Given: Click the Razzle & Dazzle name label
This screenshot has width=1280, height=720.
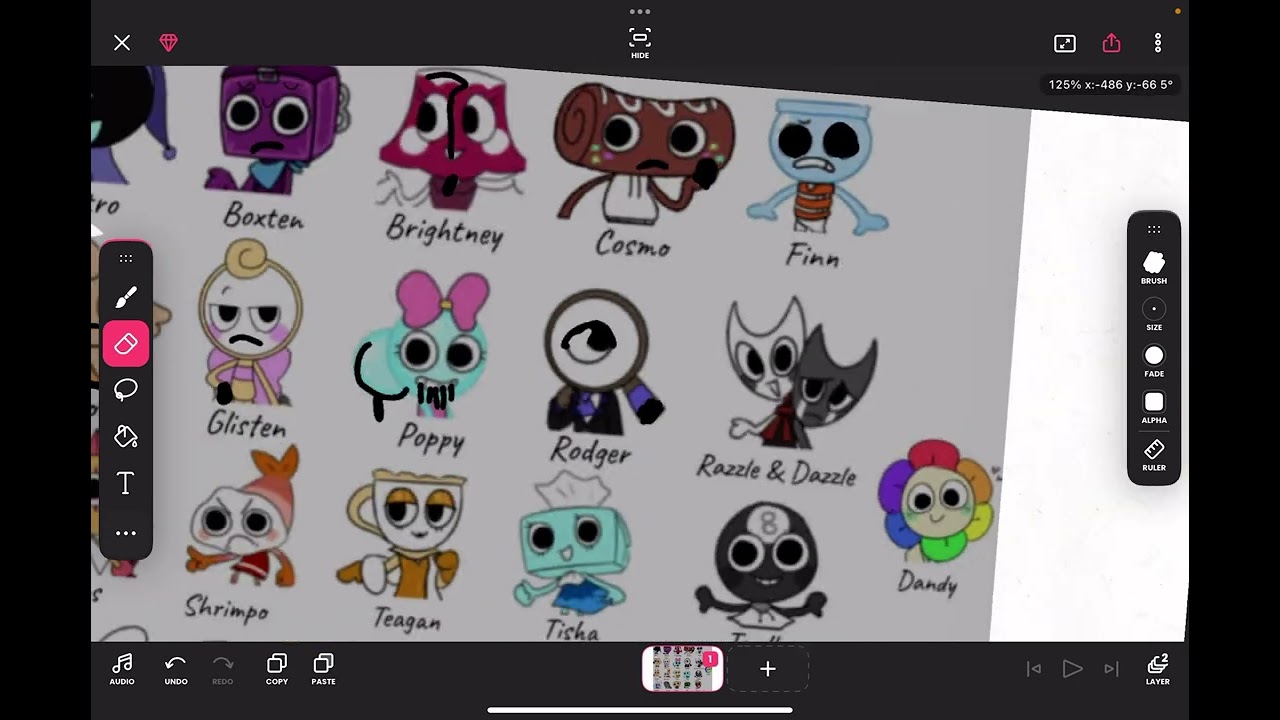Looking at the screenshot, I should [x=776, y=469].
